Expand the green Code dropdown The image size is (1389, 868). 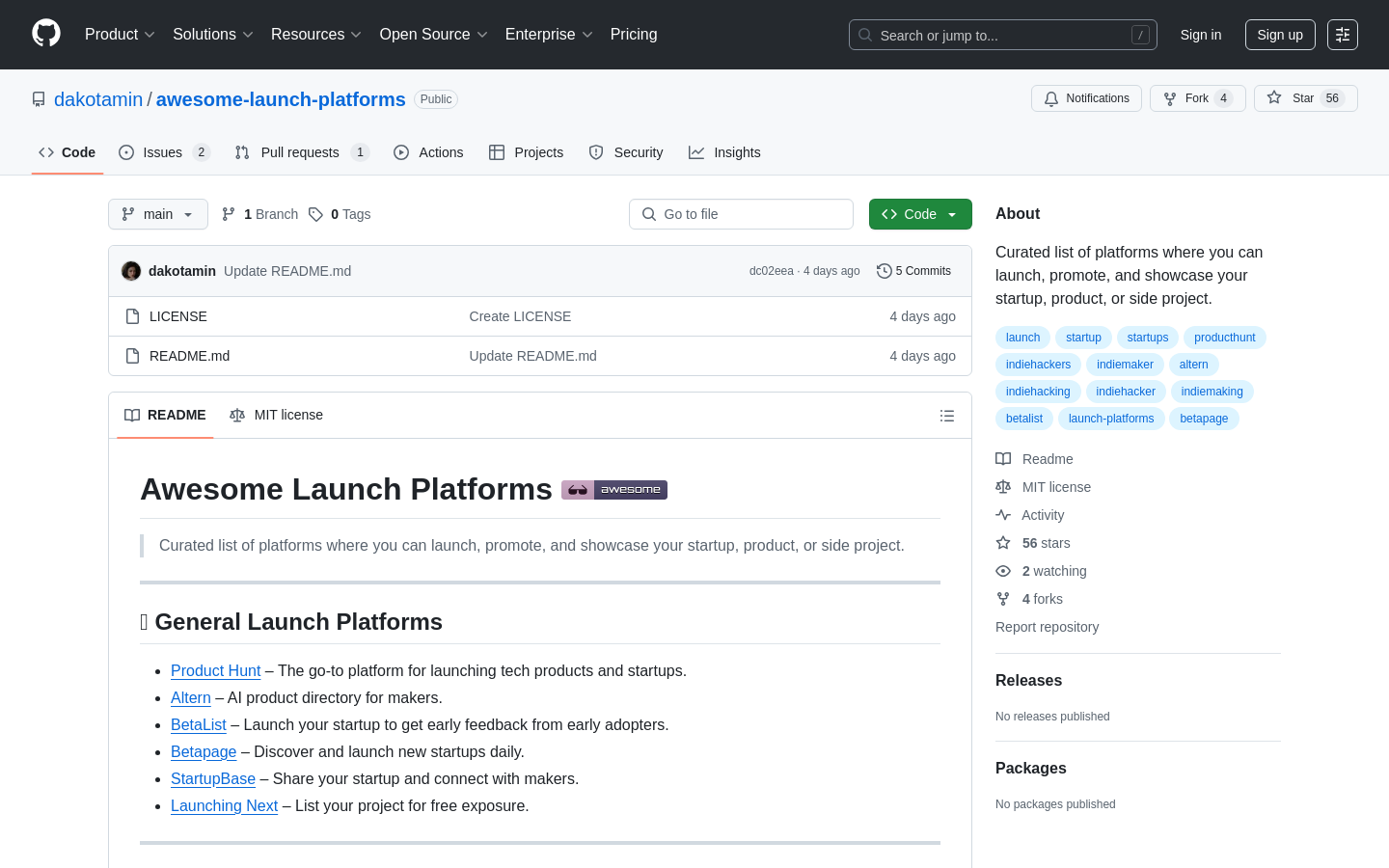920,214
